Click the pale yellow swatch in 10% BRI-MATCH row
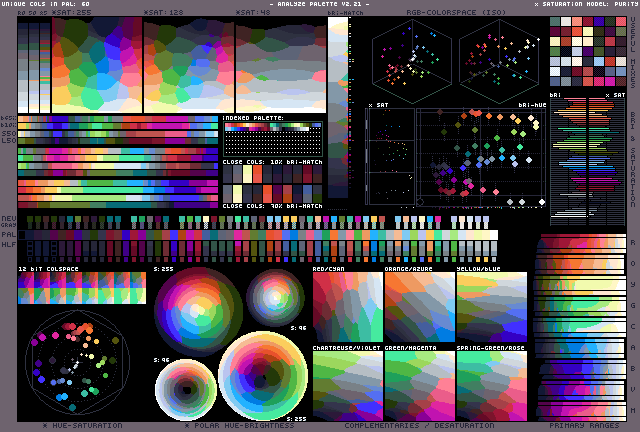The height and width of the screenshot is (432, 640). pos(247,174)
